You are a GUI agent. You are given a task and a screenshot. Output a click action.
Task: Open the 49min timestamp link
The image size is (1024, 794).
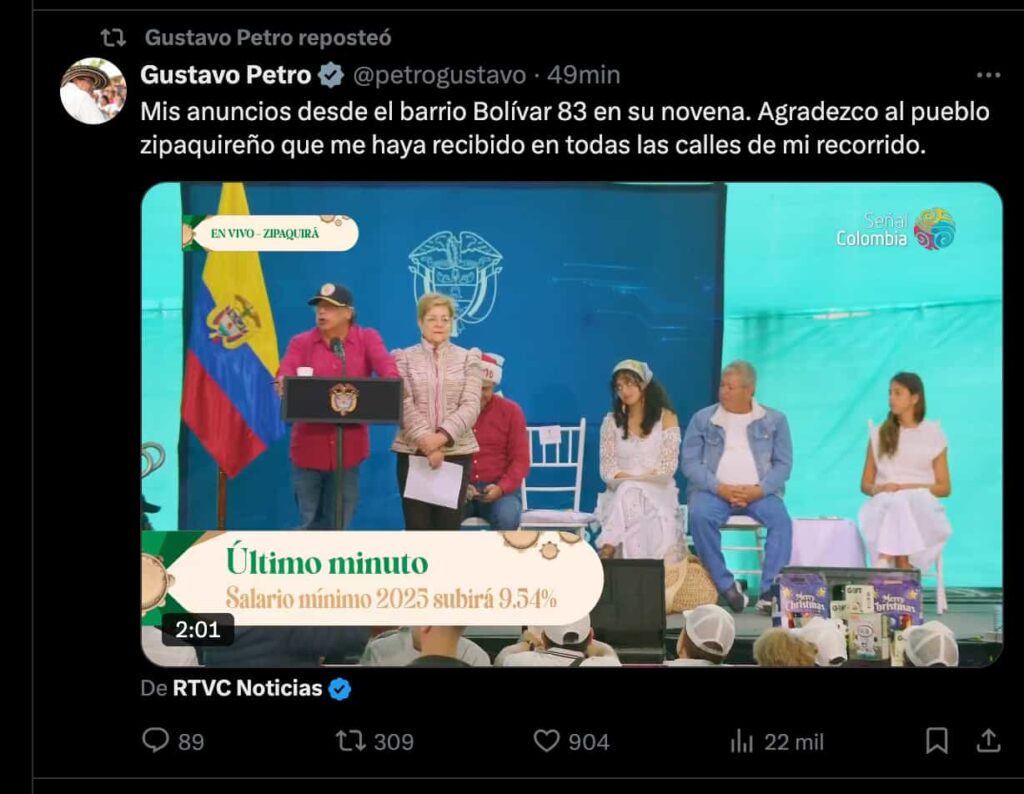point(583,75)
